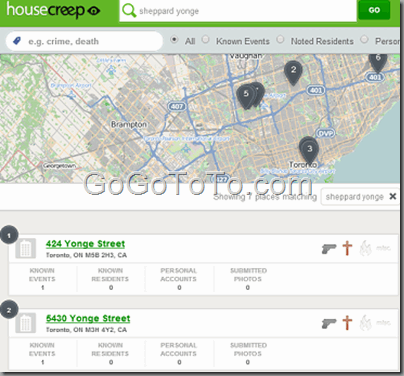Clear the sheppard yonge filter with X

[393, 197]
